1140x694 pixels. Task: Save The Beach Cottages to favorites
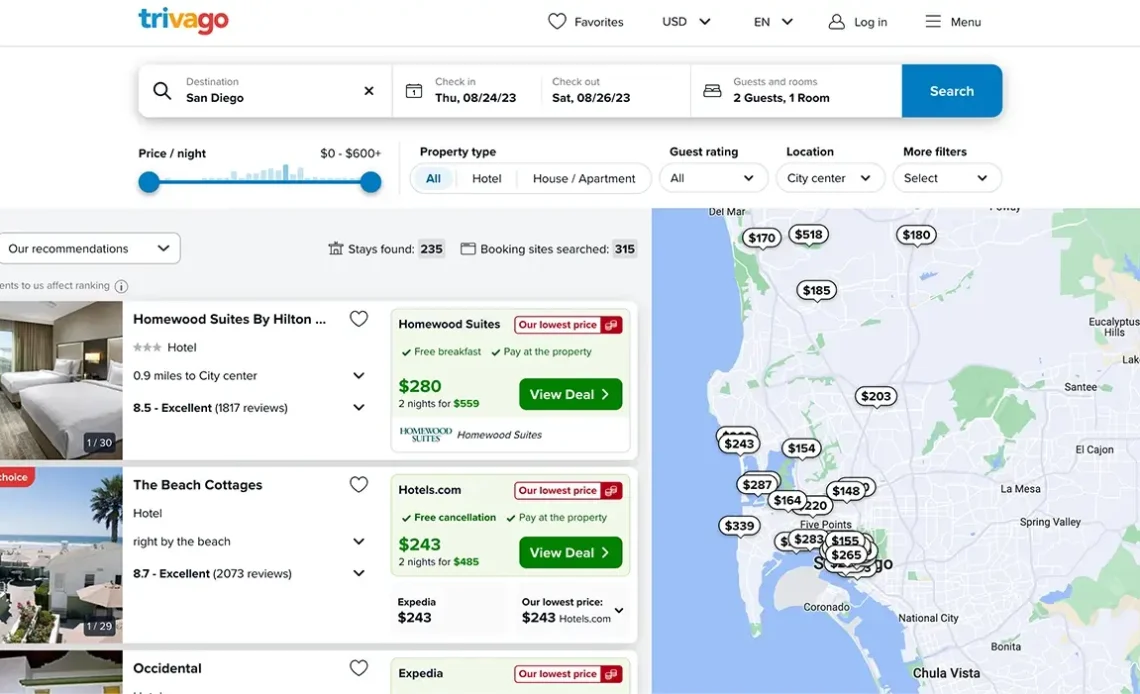coord(358,485)
